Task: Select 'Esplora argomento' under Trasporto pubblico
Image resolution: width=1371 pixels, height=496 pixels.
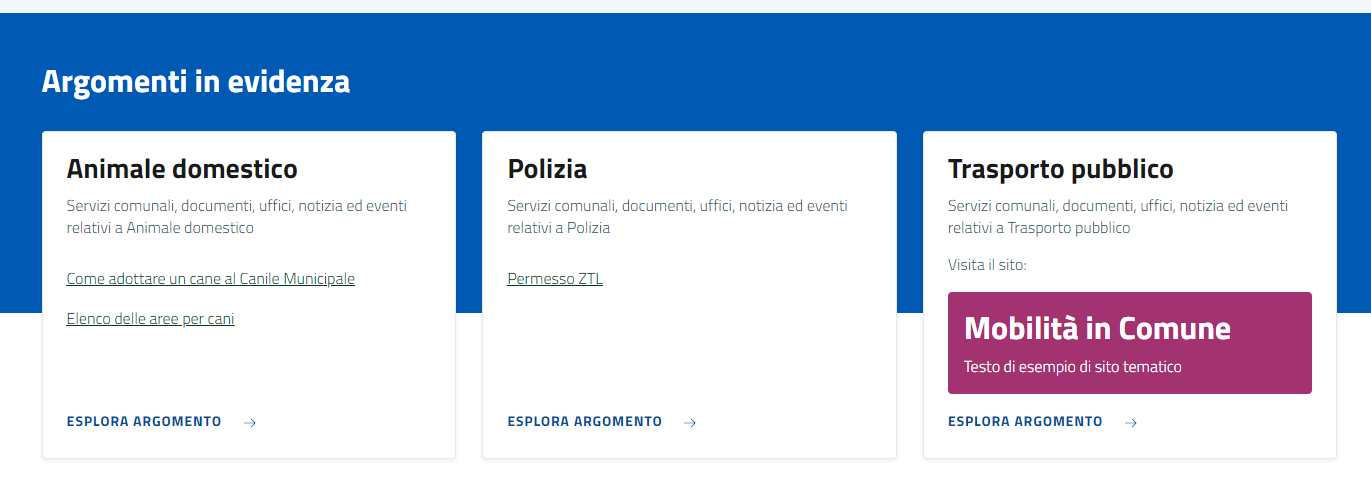Action: click(1025, 422)
